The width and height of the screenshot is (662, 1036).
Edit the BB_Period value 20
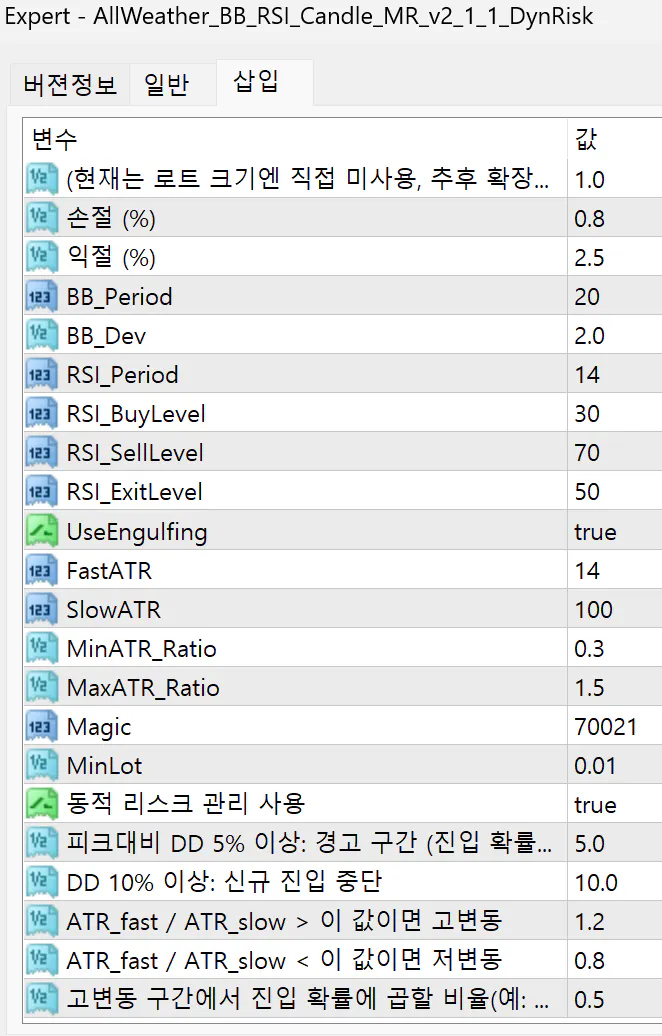[x=587, y=297]
